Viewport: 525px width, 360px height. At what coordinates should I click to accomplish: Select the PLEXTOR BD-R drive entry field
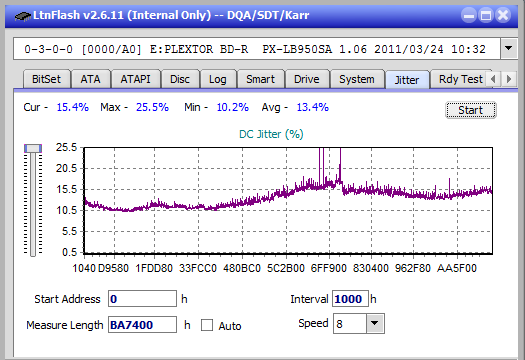[257, 49]
